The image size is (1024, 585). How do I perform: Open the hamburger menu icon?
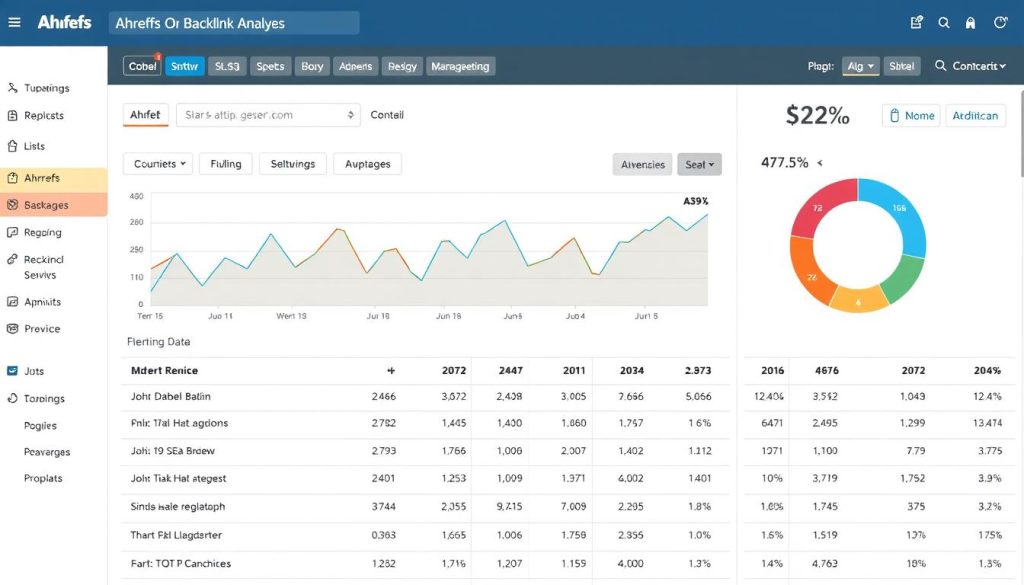tap(14, 23)
